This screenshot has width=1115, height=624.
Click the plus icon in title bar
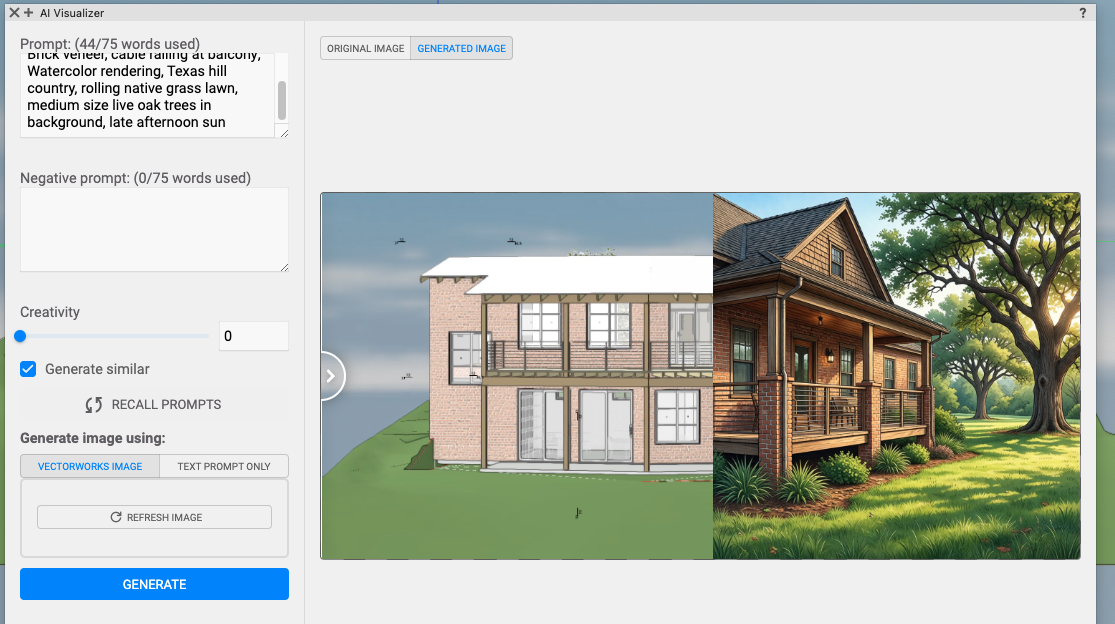pos(28,13)
